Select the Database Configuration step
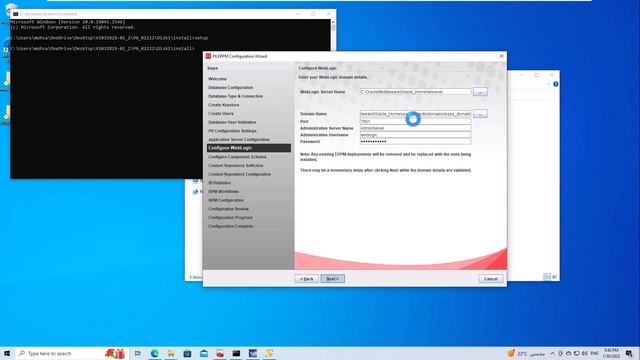The height and width of the screenshot is (360, 640). [231, 87]
